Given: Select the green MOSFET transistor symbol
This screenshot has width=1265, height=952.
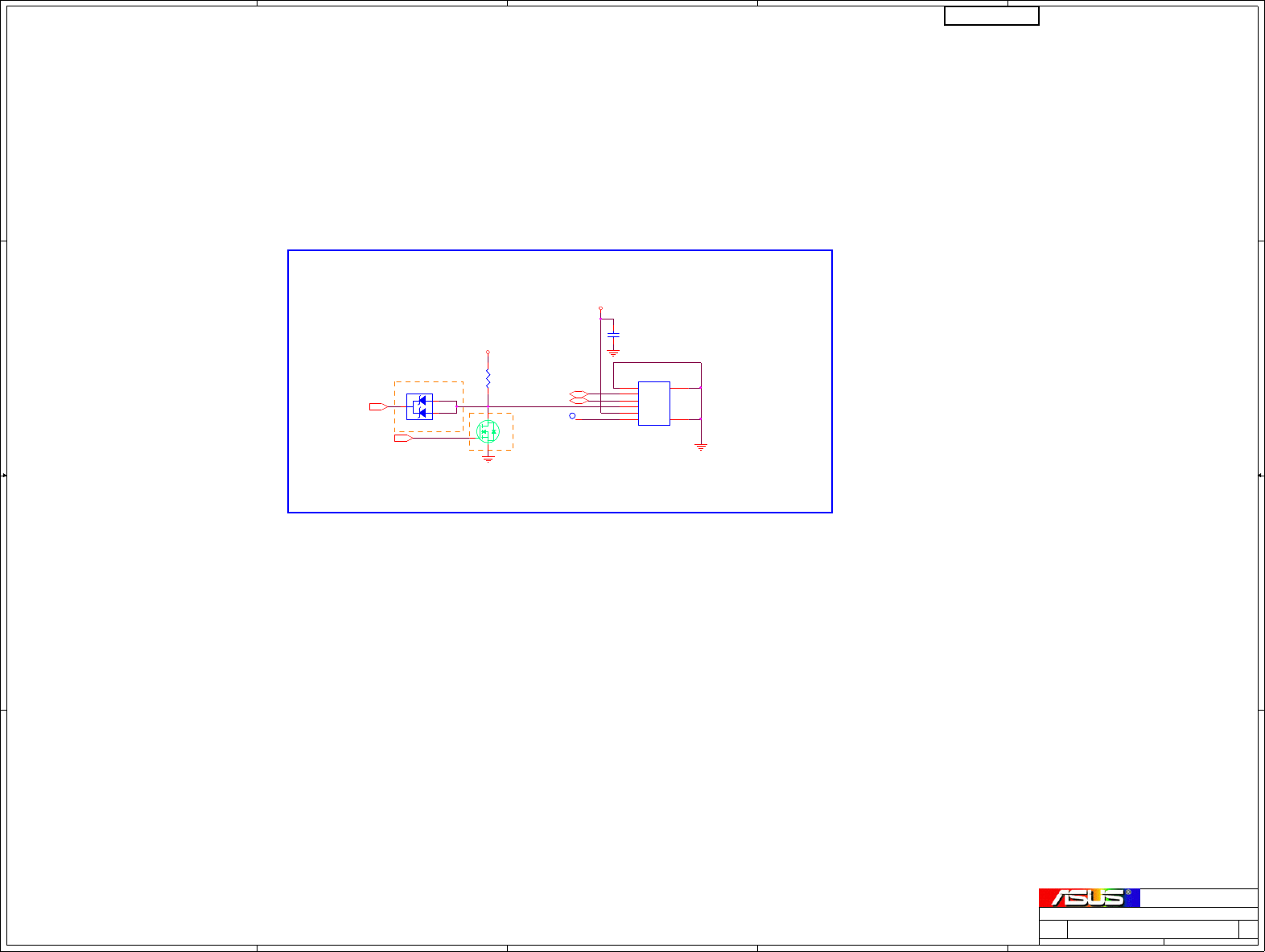Looking at the screenshot, I should (x=488, y=431).
